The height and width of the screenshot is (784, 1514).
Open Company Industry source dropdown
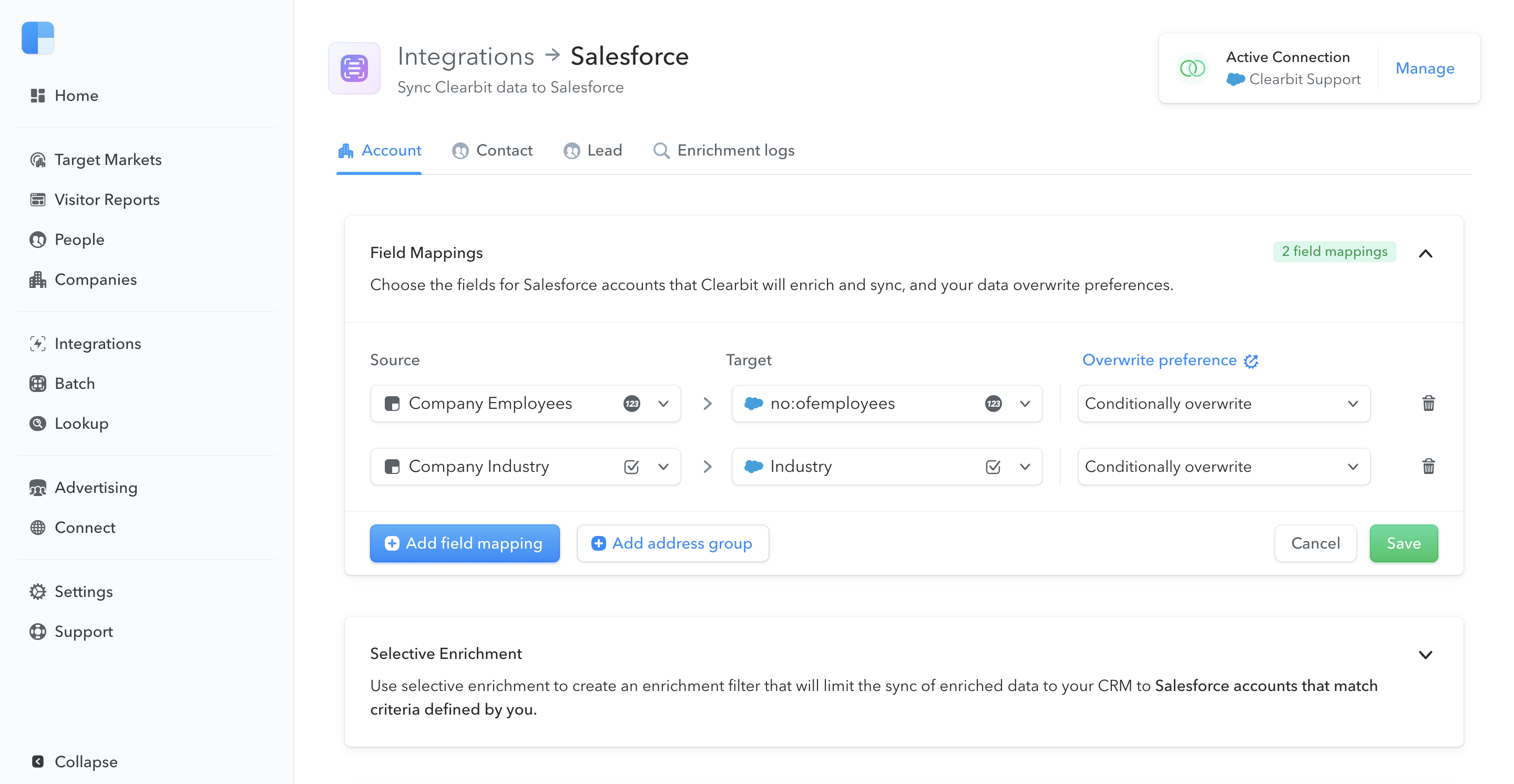coord(526,466)
